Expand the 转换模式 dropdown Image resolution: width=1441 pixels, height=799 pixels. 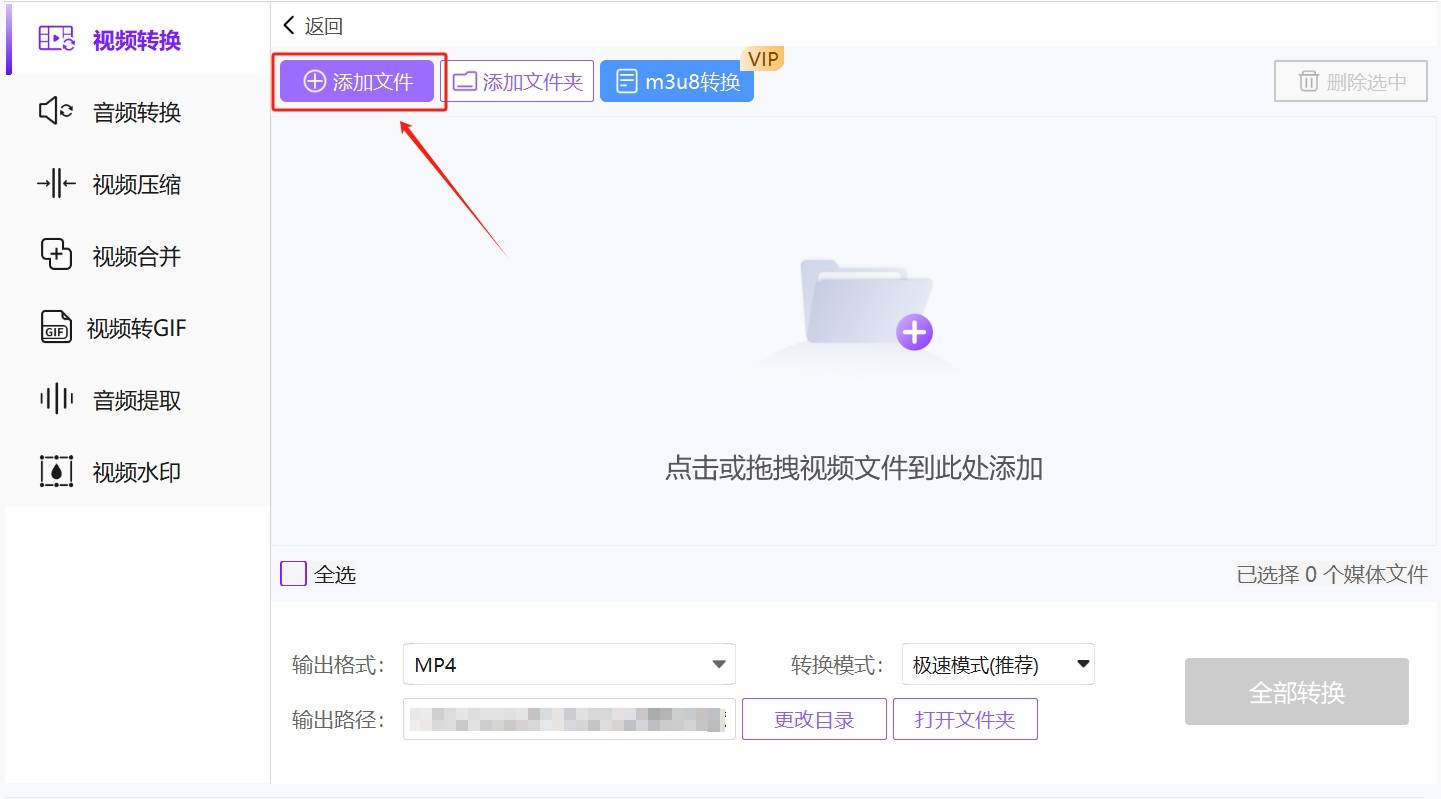click(997, 665)
